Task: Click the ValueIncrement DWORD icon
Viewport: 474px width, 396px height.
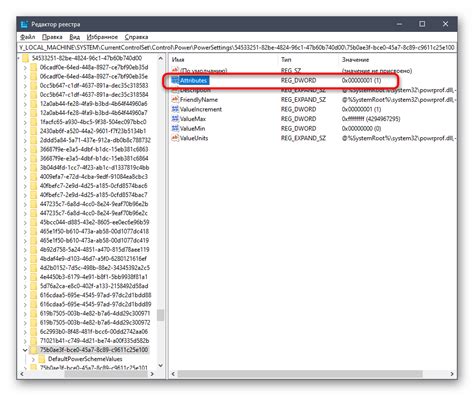Action: point(175,109)
